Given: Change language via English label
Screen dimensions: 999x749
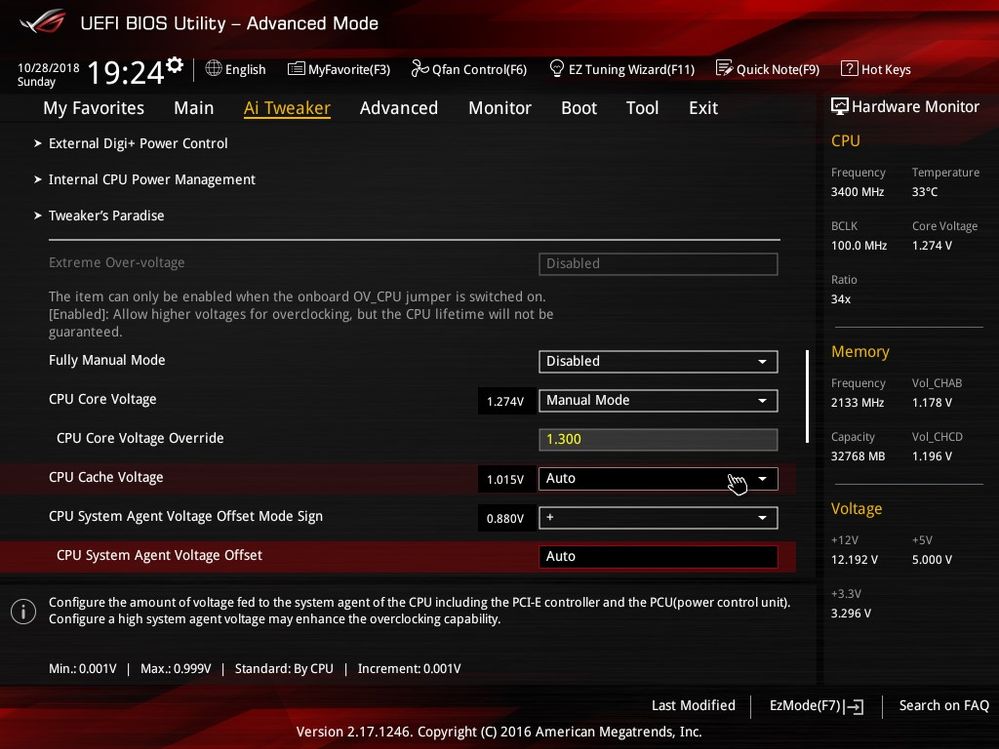Looking at the screenshot, I should pyautogui.click(x=245, y=69).
